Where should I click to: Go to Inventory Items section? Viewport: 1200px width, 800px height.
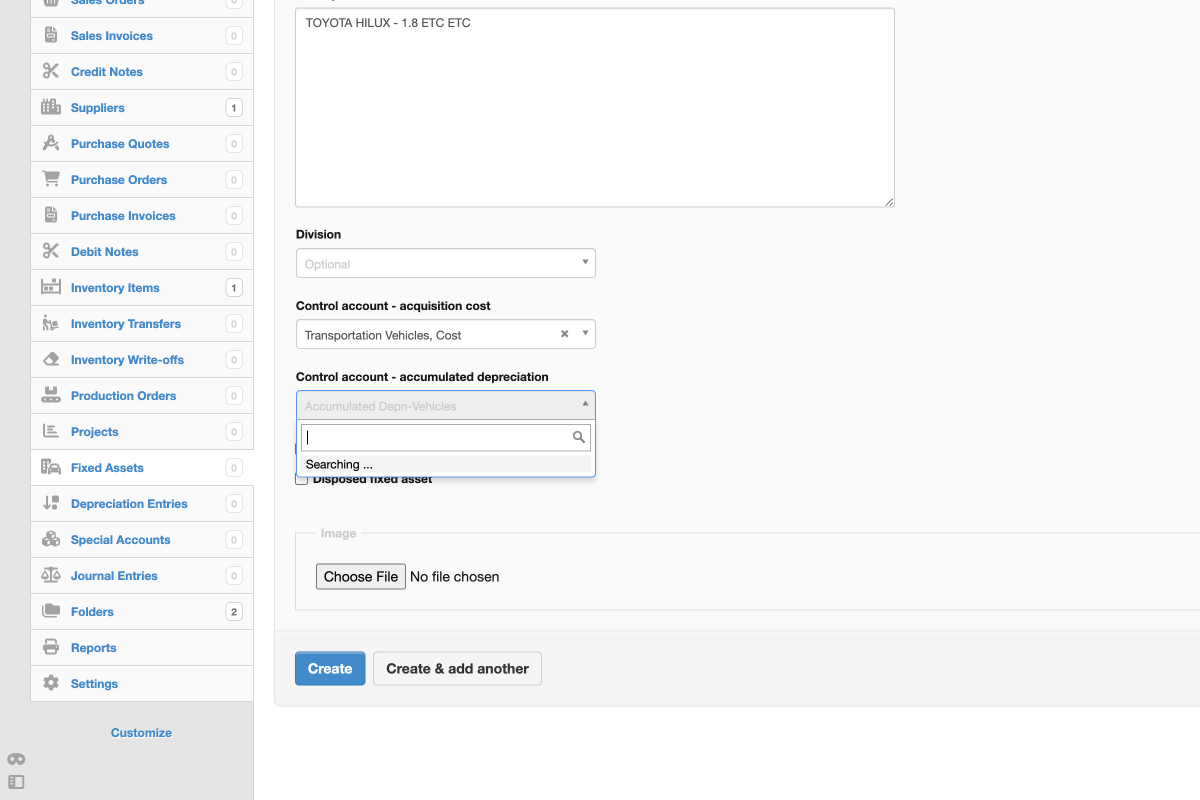115,288
